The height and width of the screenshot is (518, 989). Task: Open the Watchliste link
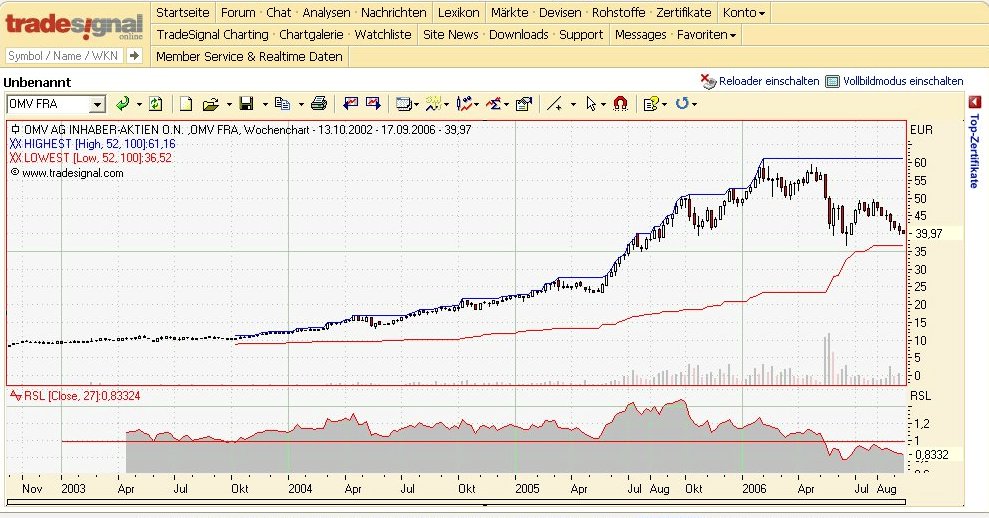383,35
